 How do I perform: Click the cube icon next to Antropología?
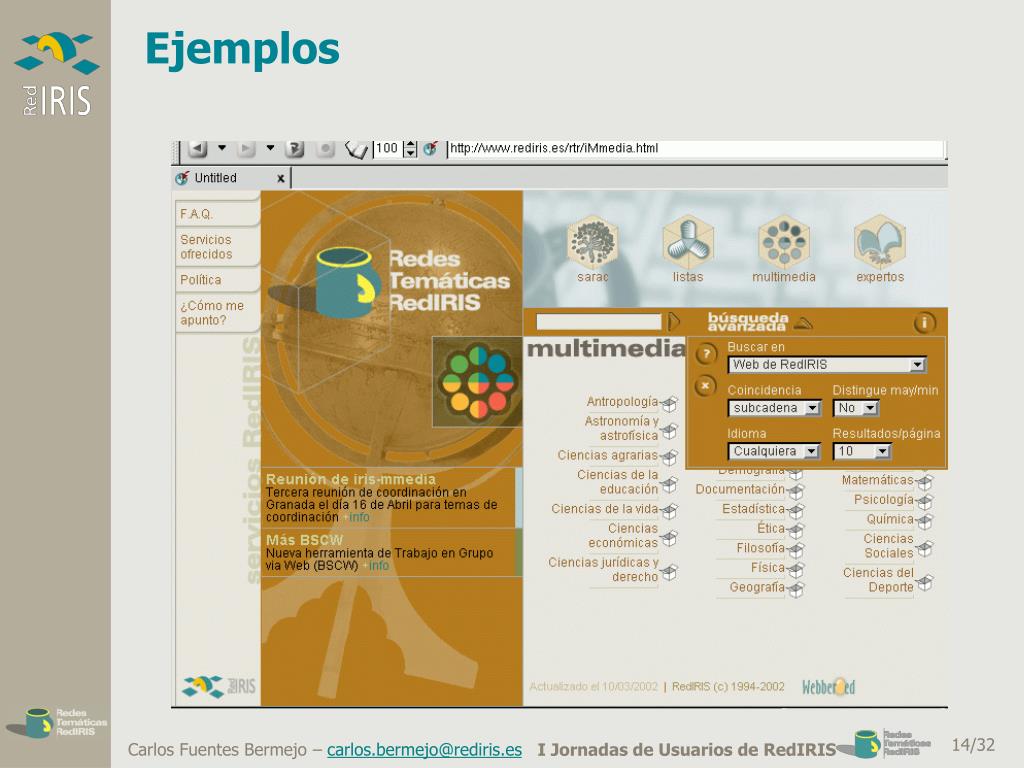point(669,404)
